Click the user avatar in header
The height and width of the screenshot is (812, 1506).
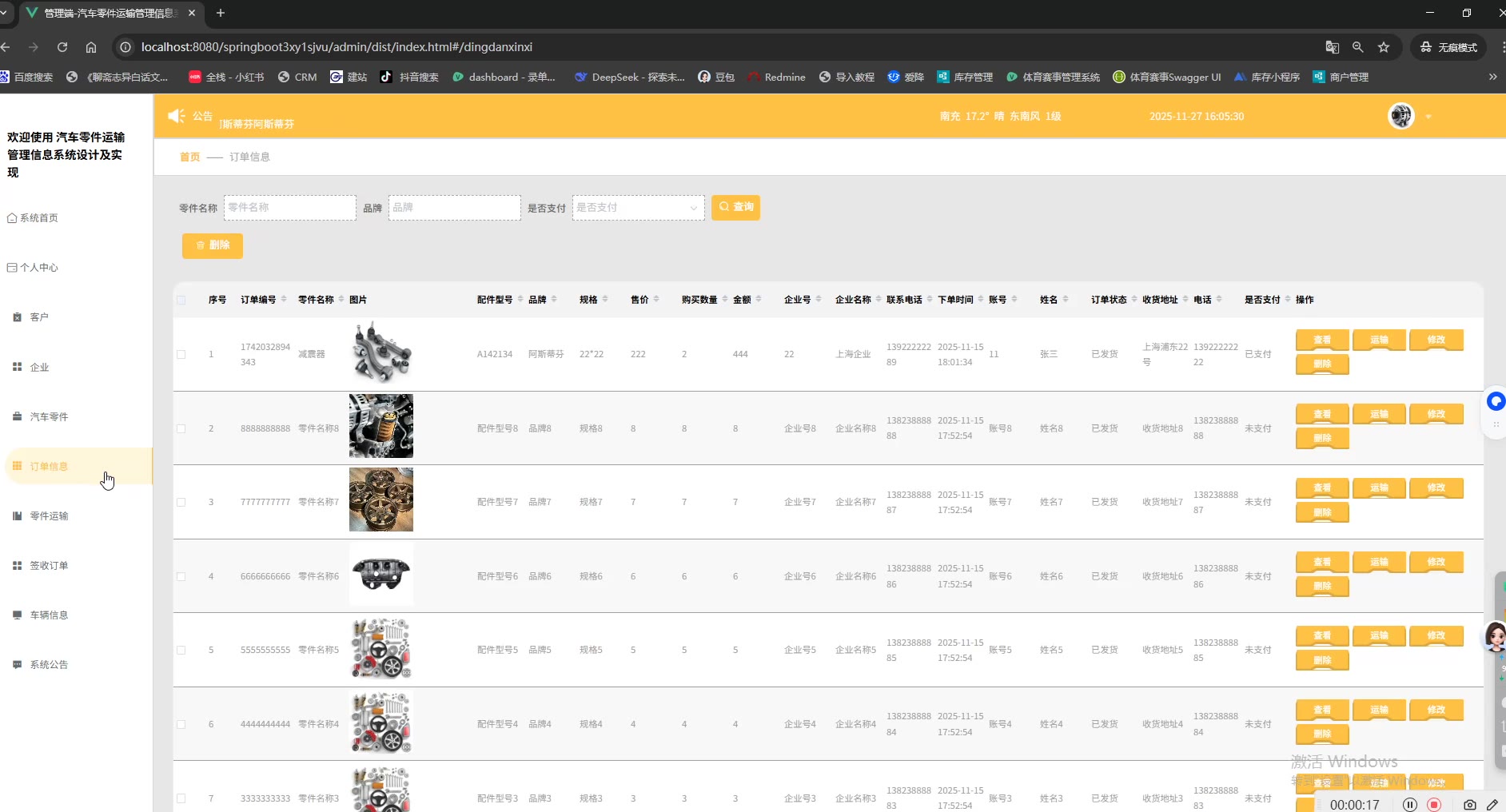point(1400,116)
